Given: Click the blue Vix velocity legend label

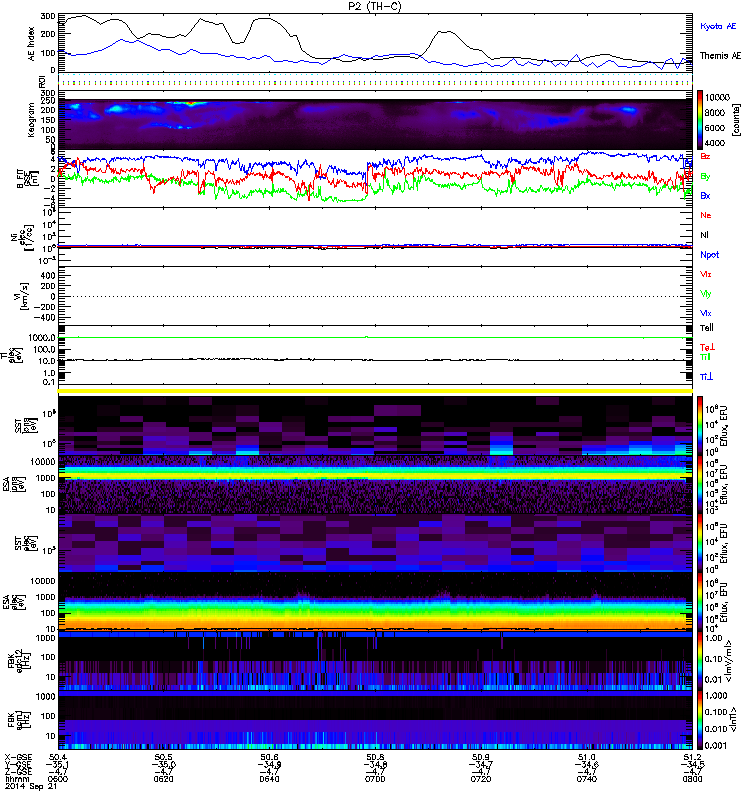Looking at the screenshot, I should (705, 313).
